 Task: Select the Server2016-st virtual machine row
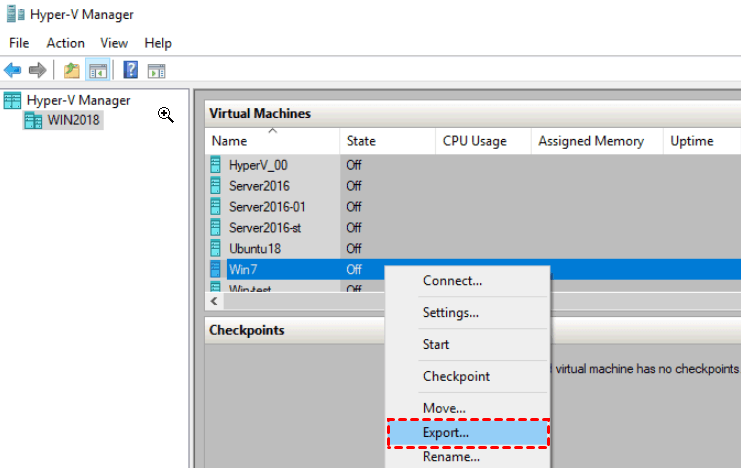coord(473,227)
